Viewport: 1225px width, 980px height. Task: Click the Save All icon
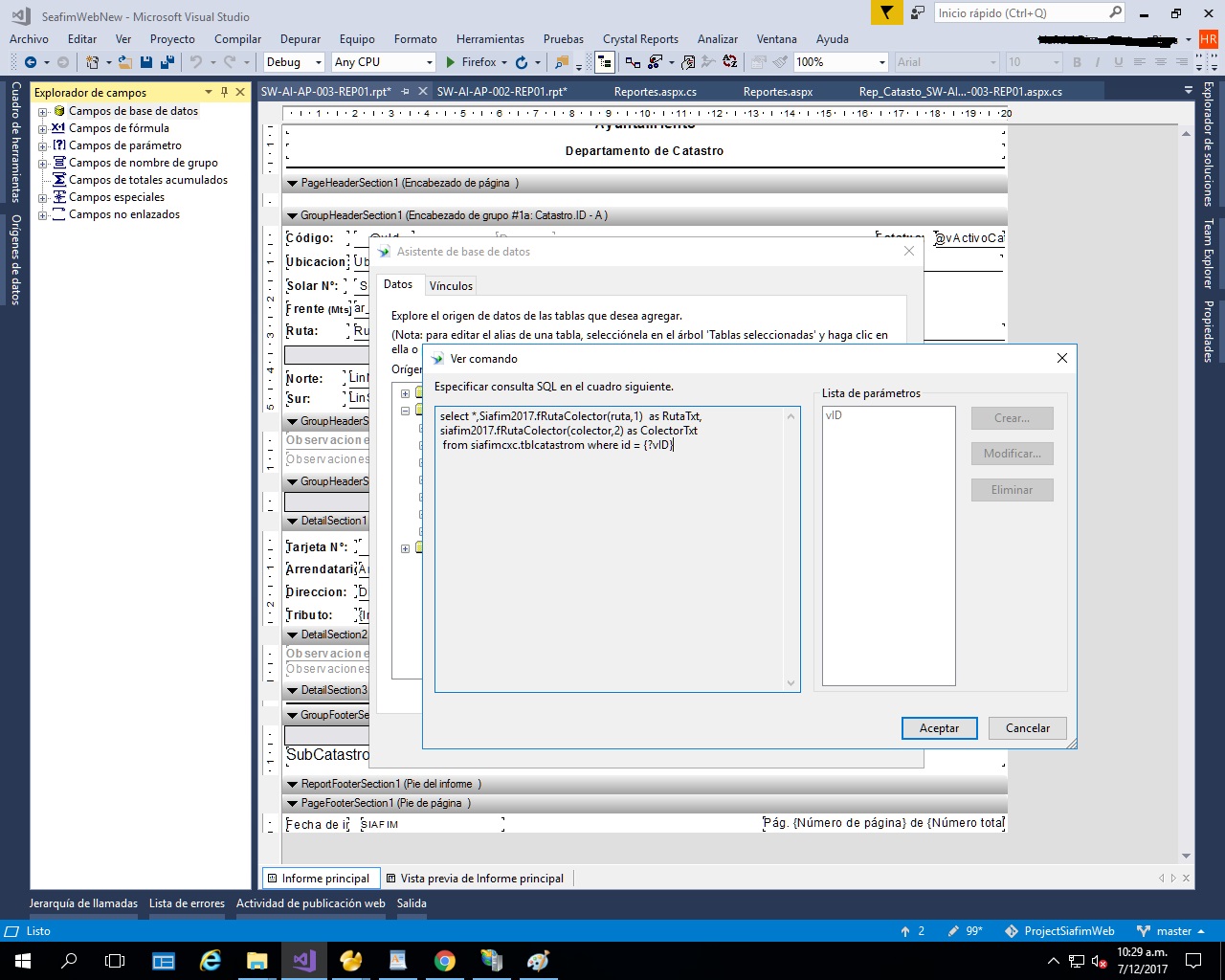pos(167,62)
